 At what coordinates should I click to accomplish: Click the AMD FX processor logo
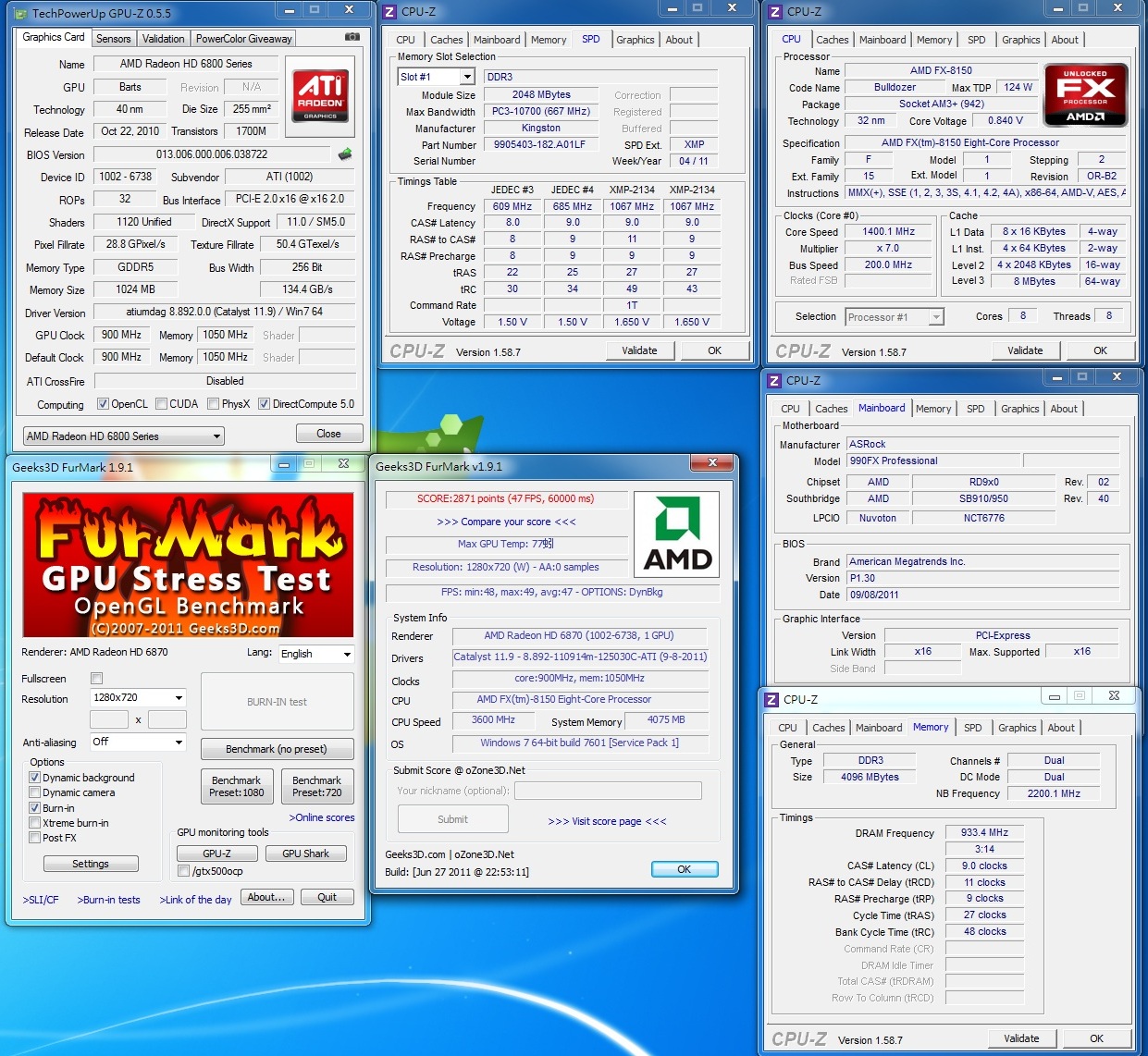[x=1085, y=94]
